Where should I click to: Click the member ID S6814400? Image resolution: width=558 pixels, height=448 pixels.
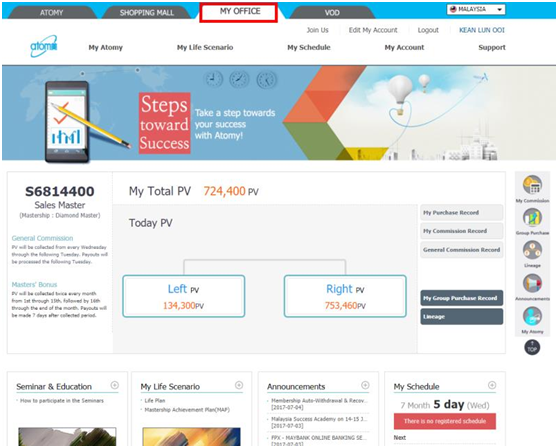click(x=60, y=191)
